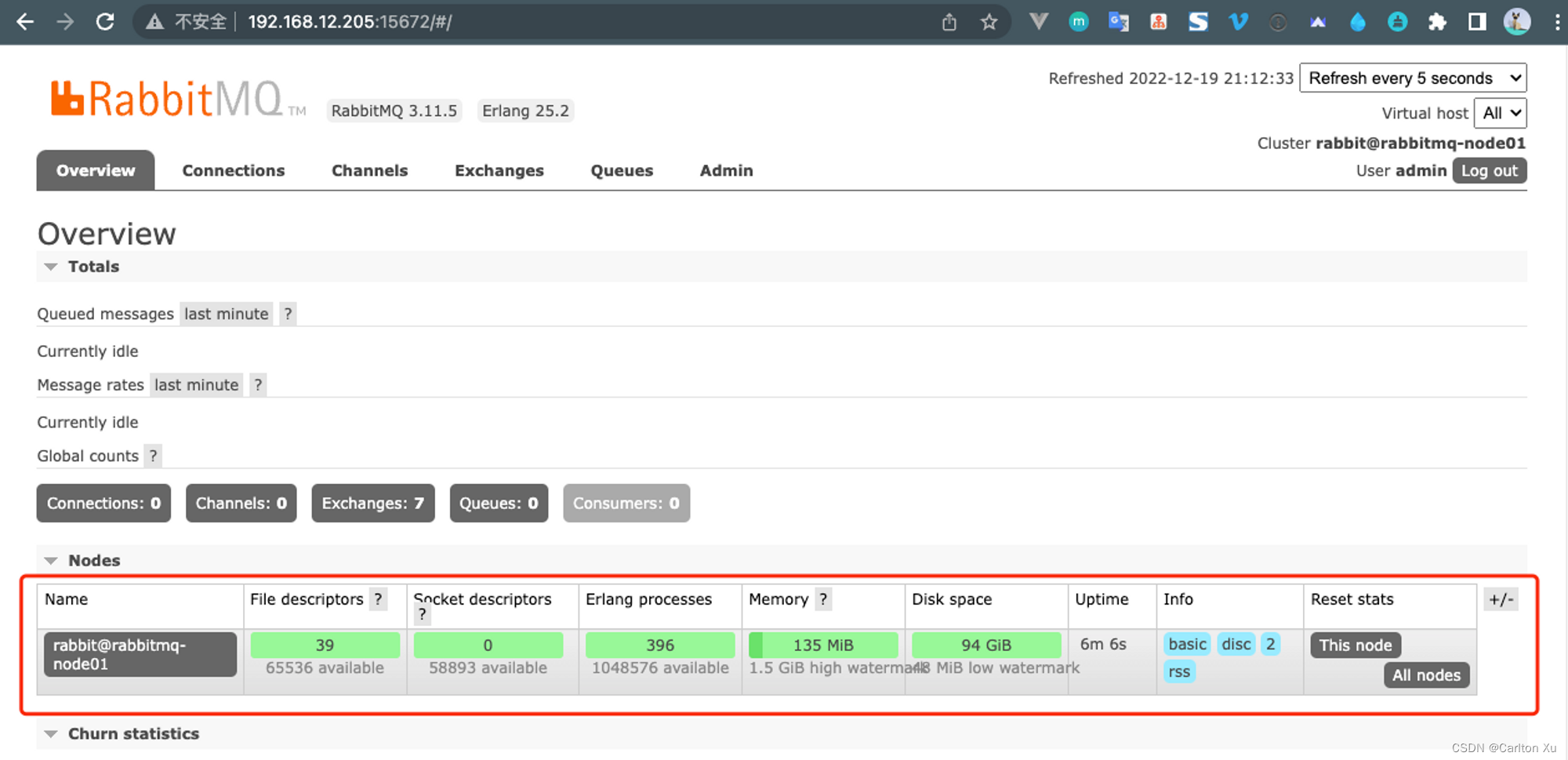Open help for File descriptors column
This screenshot has height=760, width=1568.
(378, 599)
